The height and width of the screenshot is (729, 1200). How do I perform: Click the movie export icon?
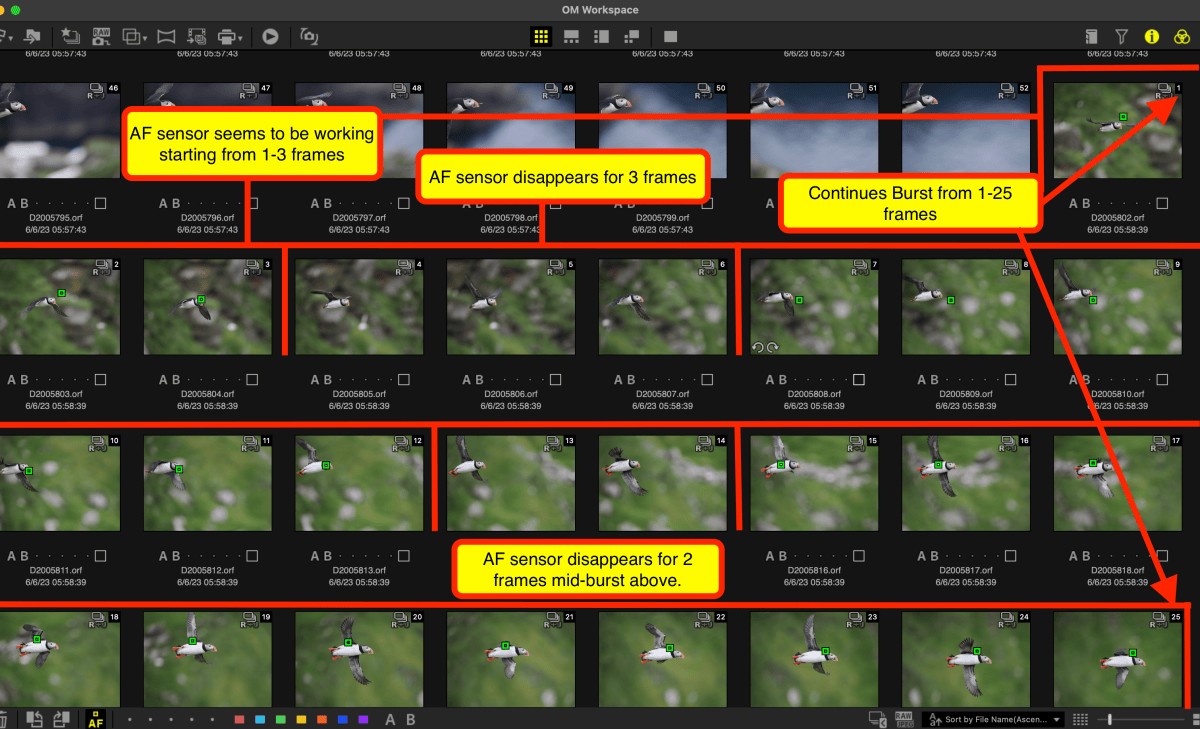(196, 36)
